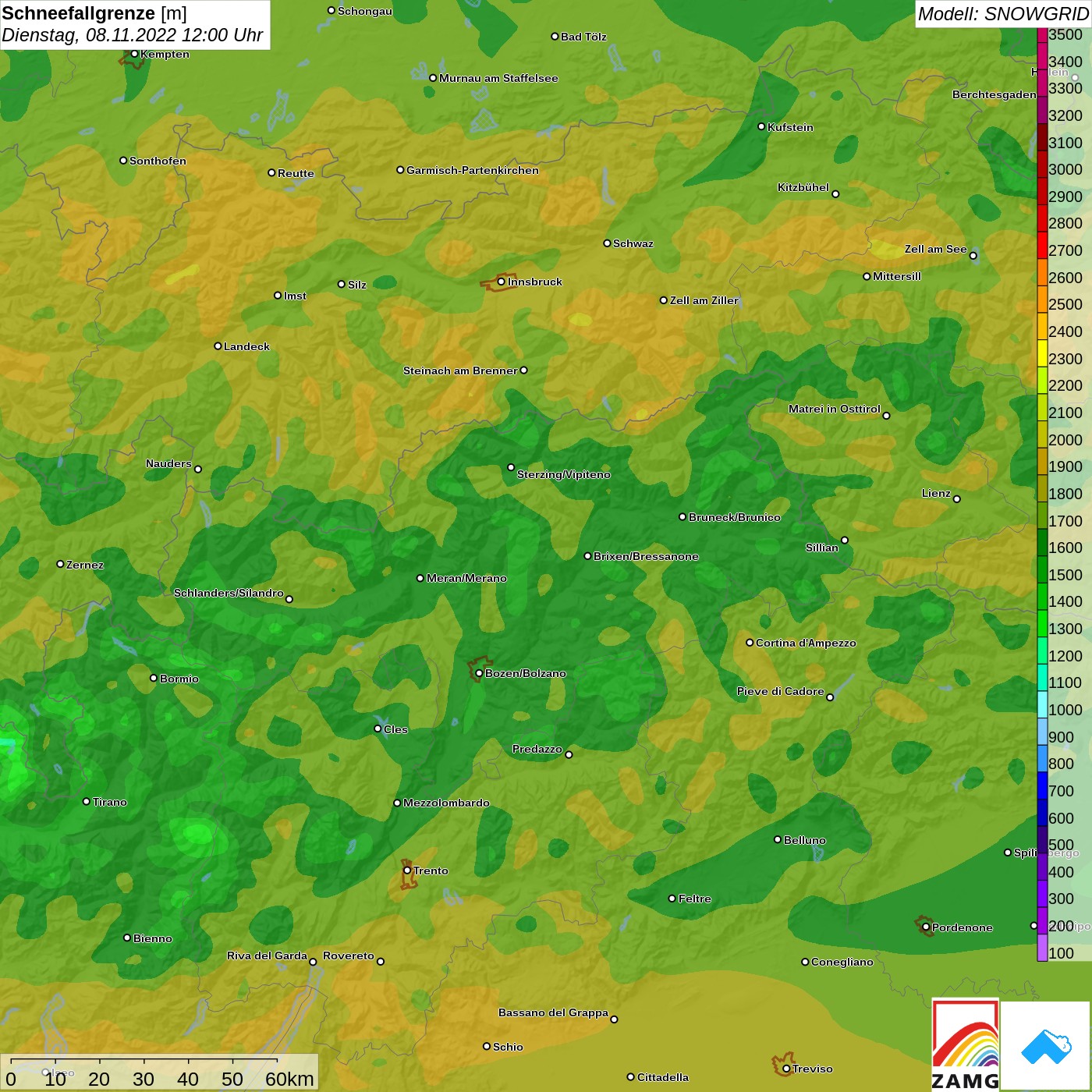Click the Matrei in Osttirol label
The height and width of the screenshot is (1092, 1092).
click(835, 409)
